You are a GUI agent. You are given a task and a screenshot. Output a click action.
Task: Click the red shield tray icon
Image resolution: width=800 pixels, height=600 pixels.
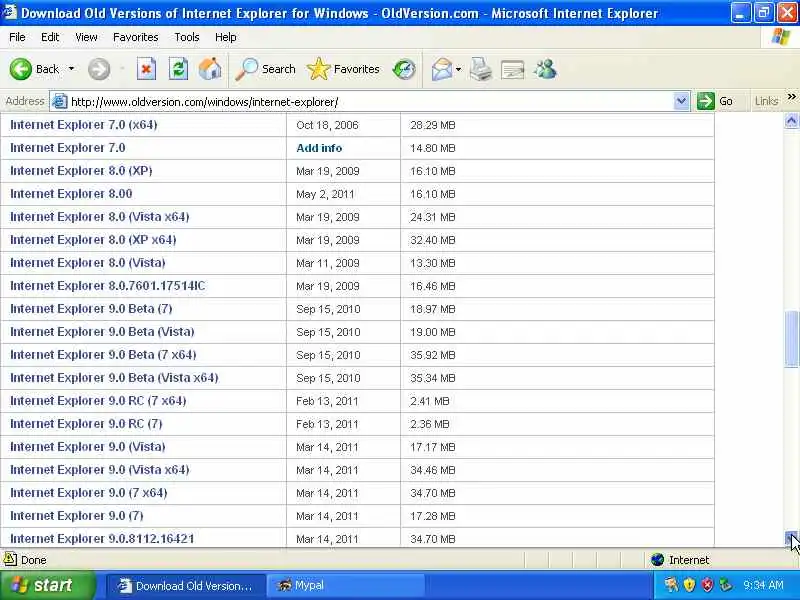point(707,585)
